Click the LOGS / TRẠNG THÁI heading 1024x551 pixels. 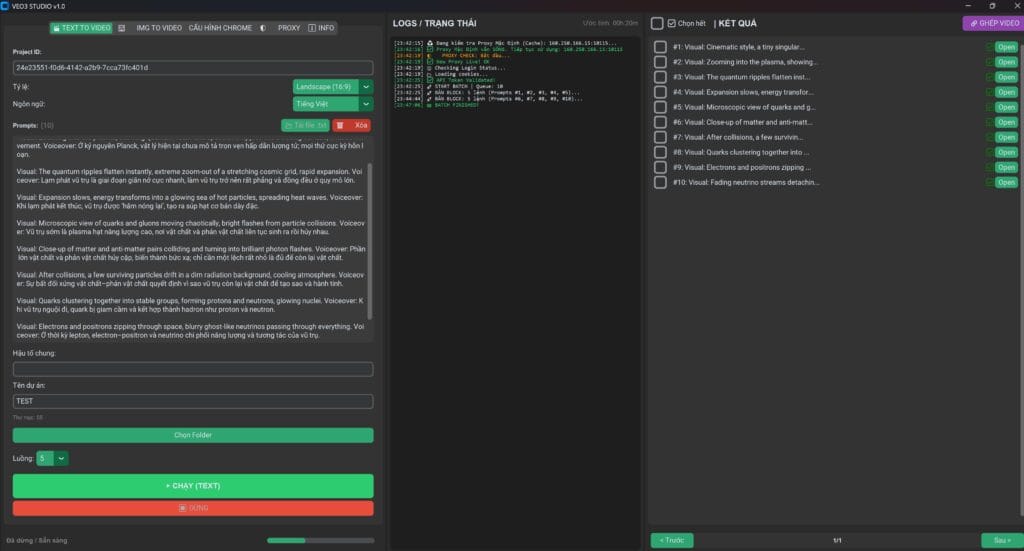pyautogui.click(x=434, y=24)
